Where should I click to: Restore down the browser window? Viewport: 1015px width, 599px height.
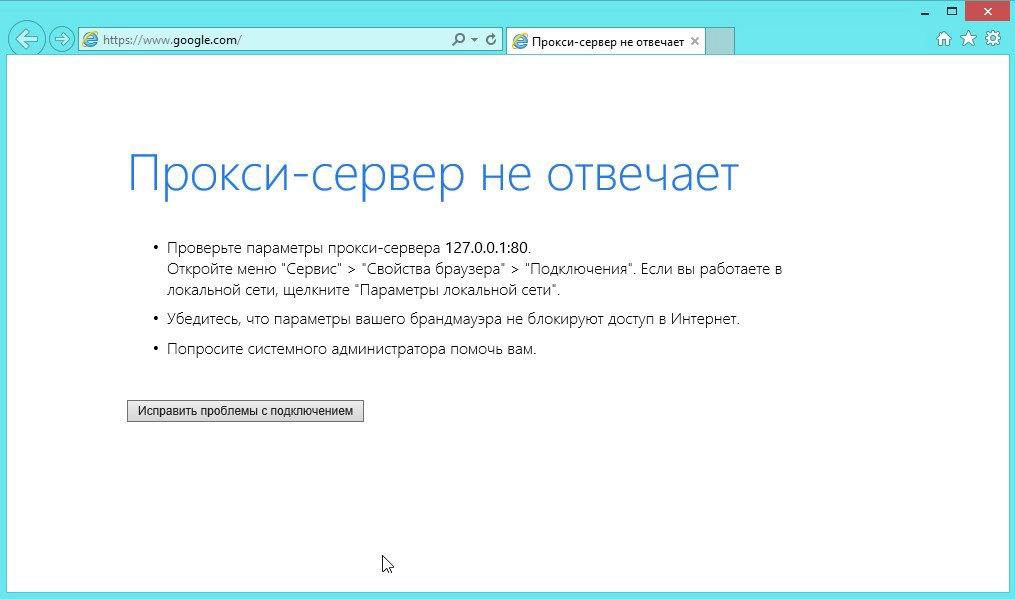click(952, 11)
